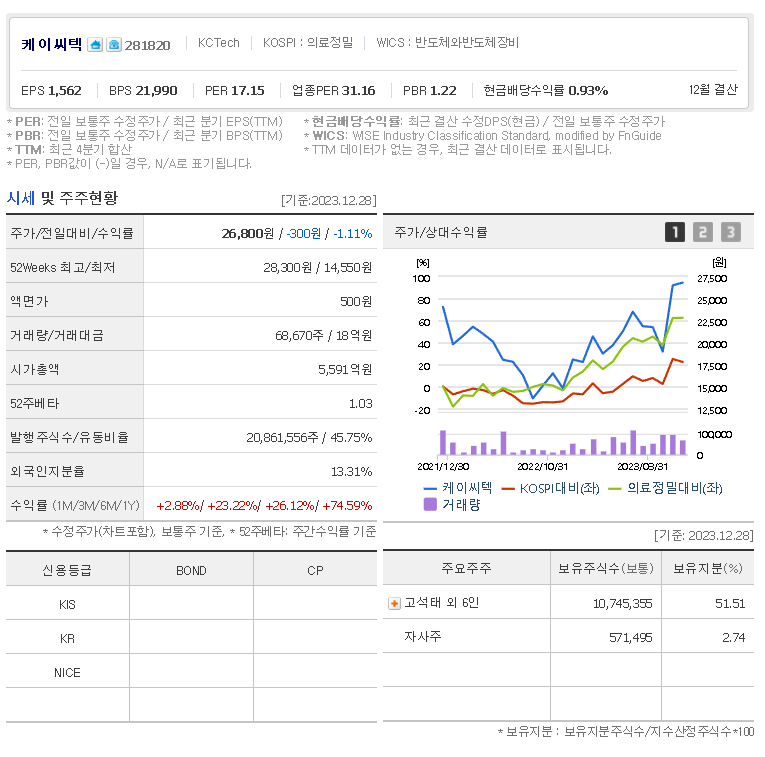Click the 자사주 row label
Screen dimensions: 765x757
click(423, 637)
